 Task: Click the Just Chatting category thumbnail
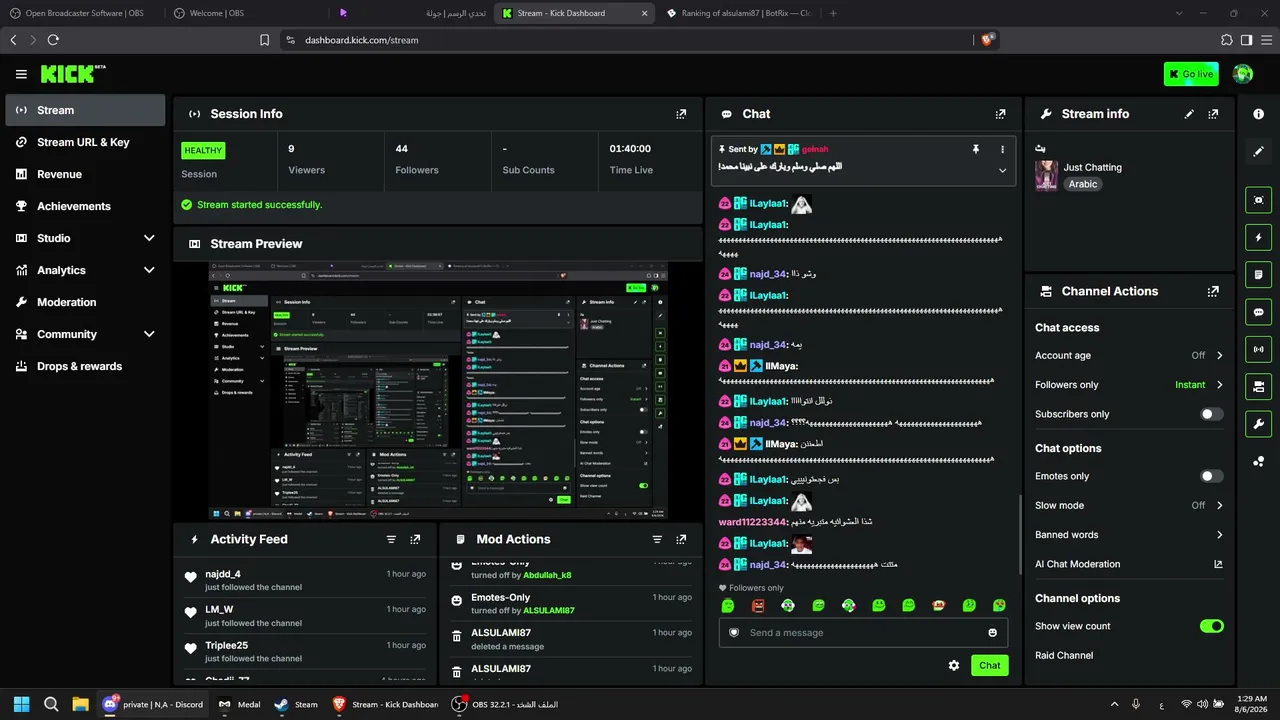(x=1046, y=175)
